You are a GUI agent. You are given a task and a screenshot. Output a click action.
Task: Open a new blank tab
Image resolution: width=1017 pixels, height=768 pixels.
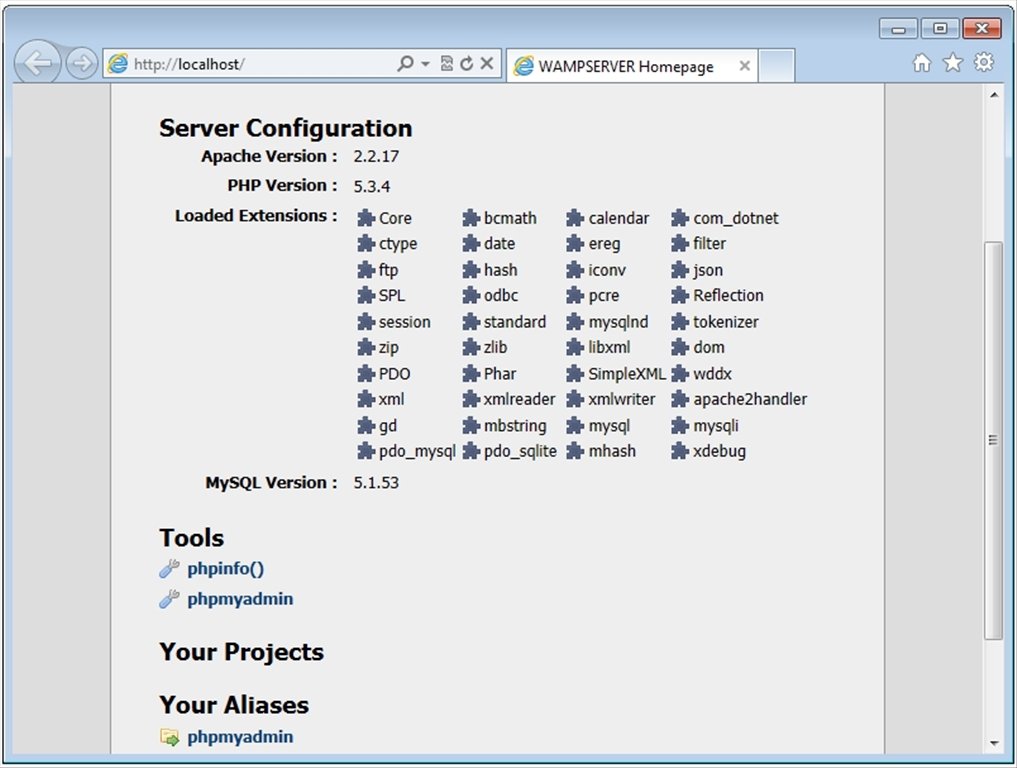[776, 66]
